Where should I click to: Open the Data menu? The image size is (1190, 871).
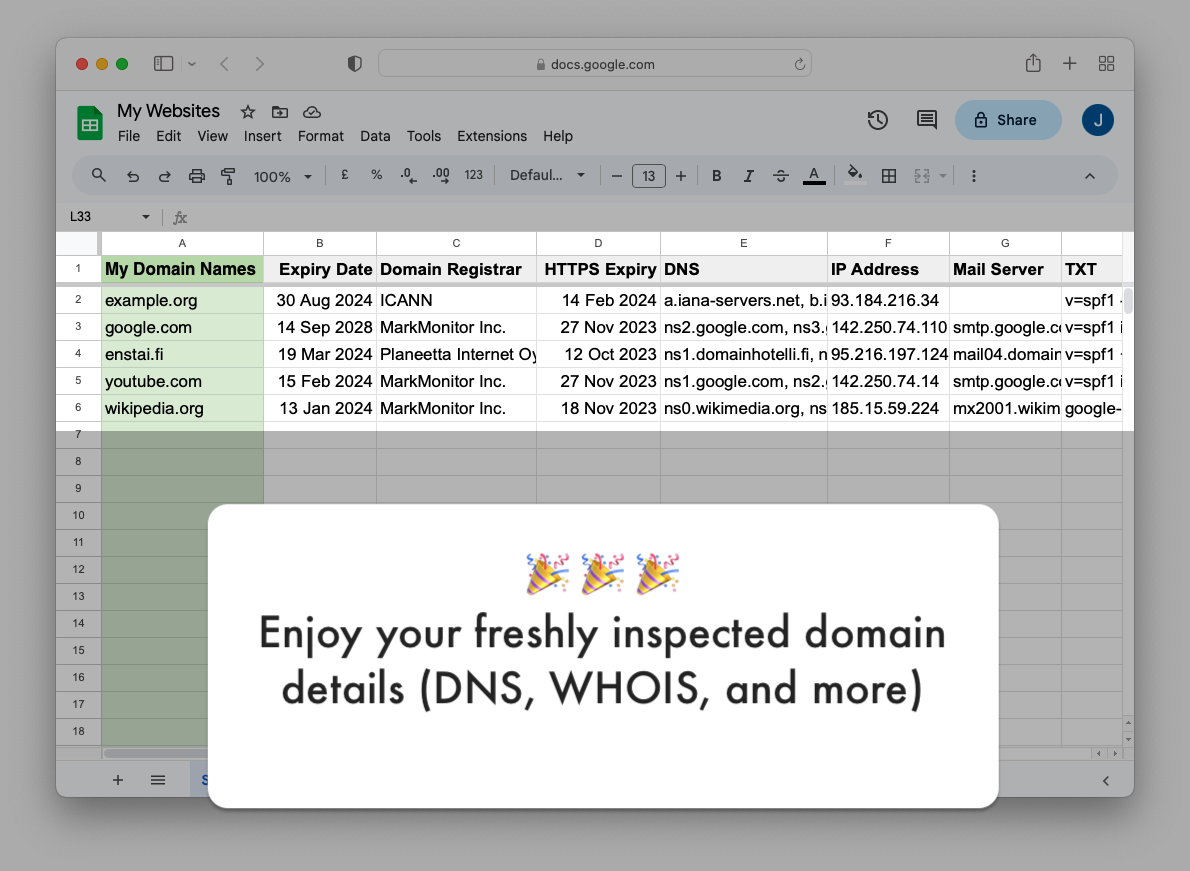pos(375,136)
